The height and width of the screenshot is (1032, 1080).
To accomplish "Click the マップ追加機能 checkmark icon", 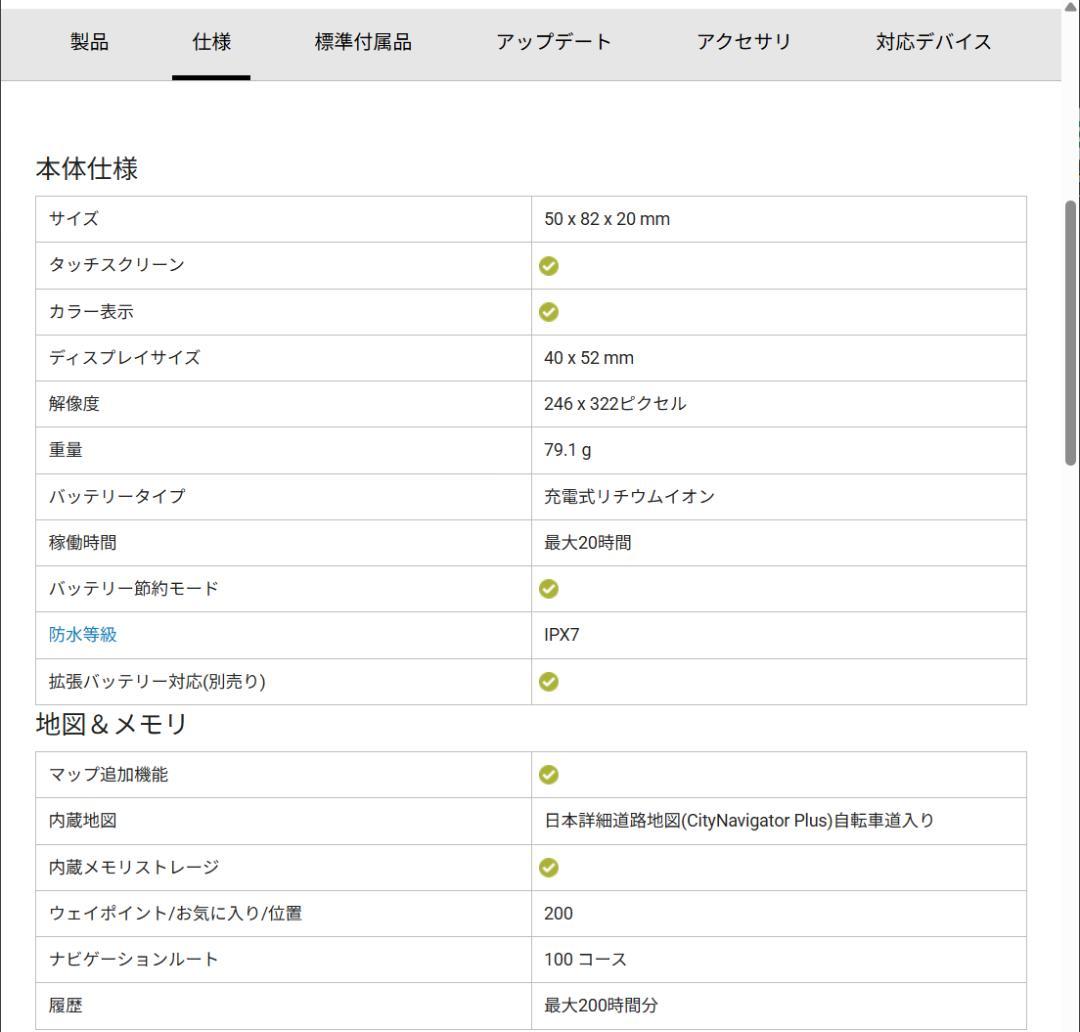I will coord(549,774).
